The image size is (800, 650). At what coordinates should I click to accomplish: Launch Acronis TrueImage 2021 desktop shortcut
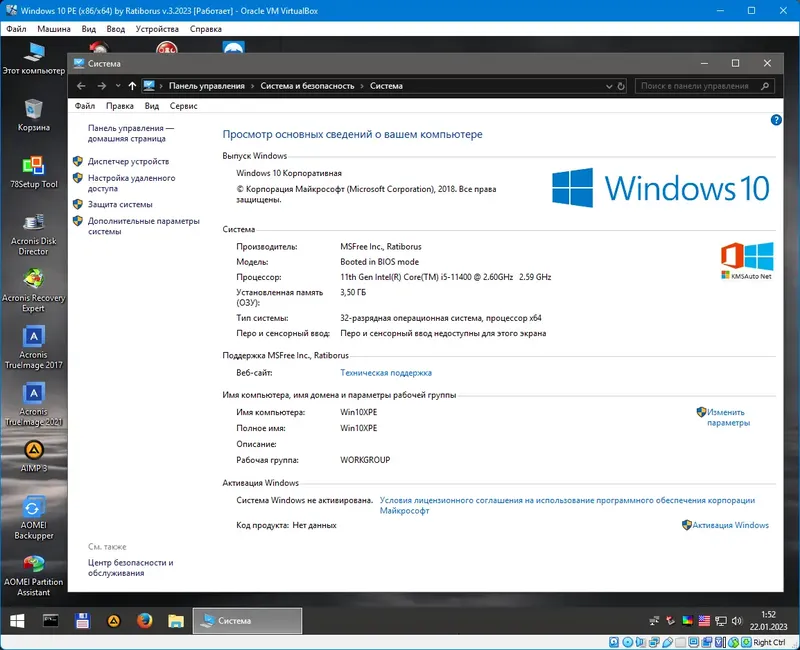34,404
